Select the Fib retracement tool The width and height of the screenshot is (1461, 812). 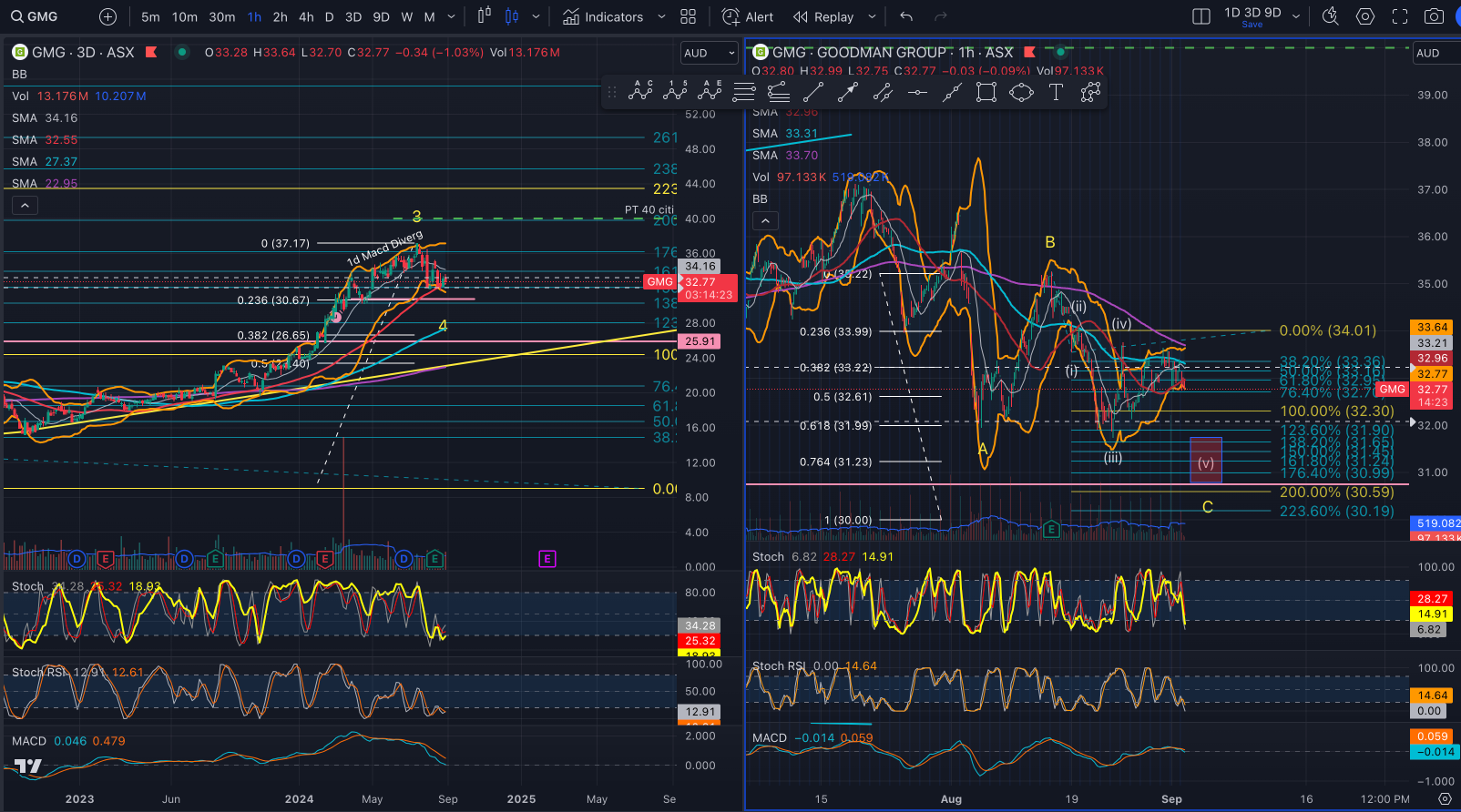coord(744,91)
